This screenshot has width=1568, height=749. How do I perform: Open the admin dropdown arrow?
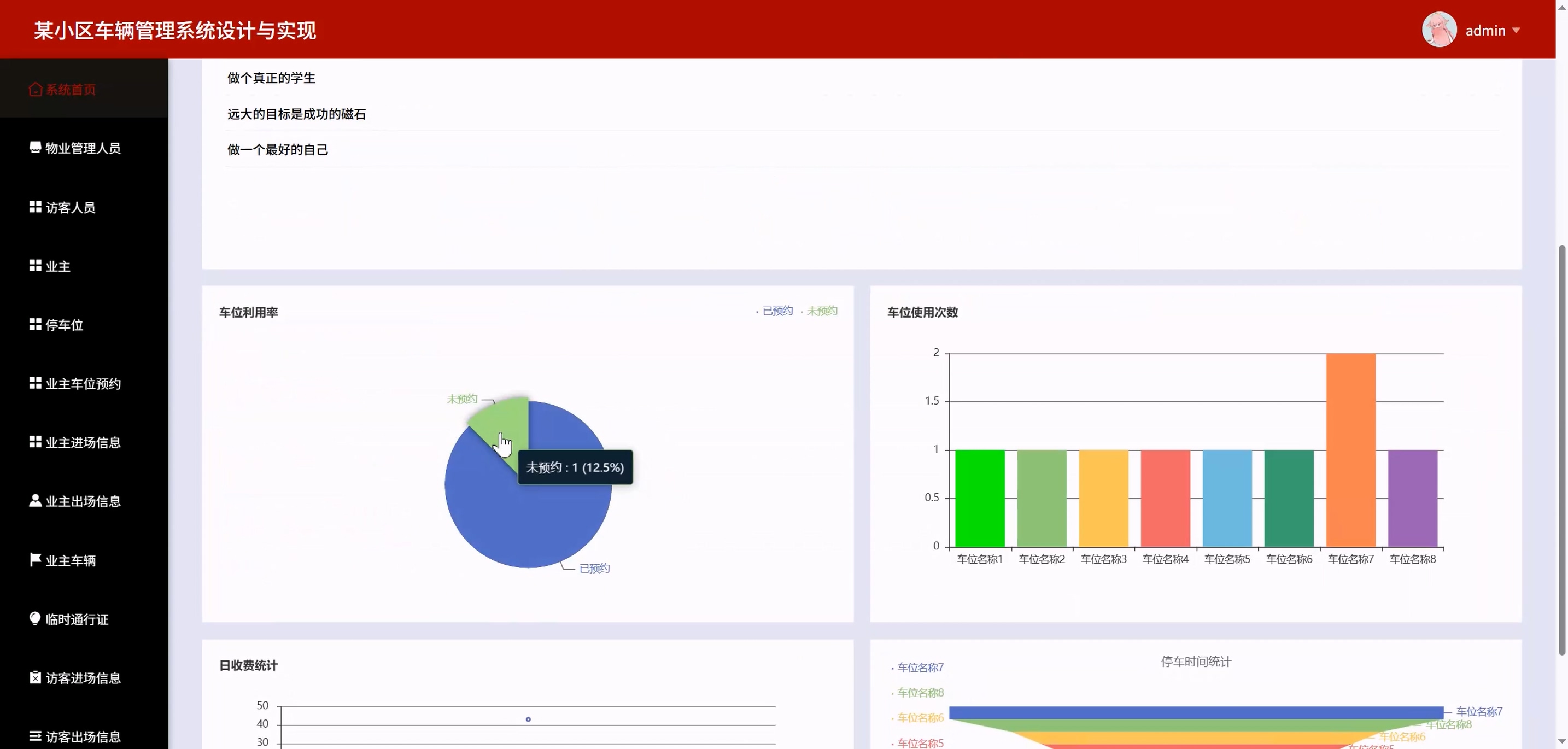tap(1516, 31)
